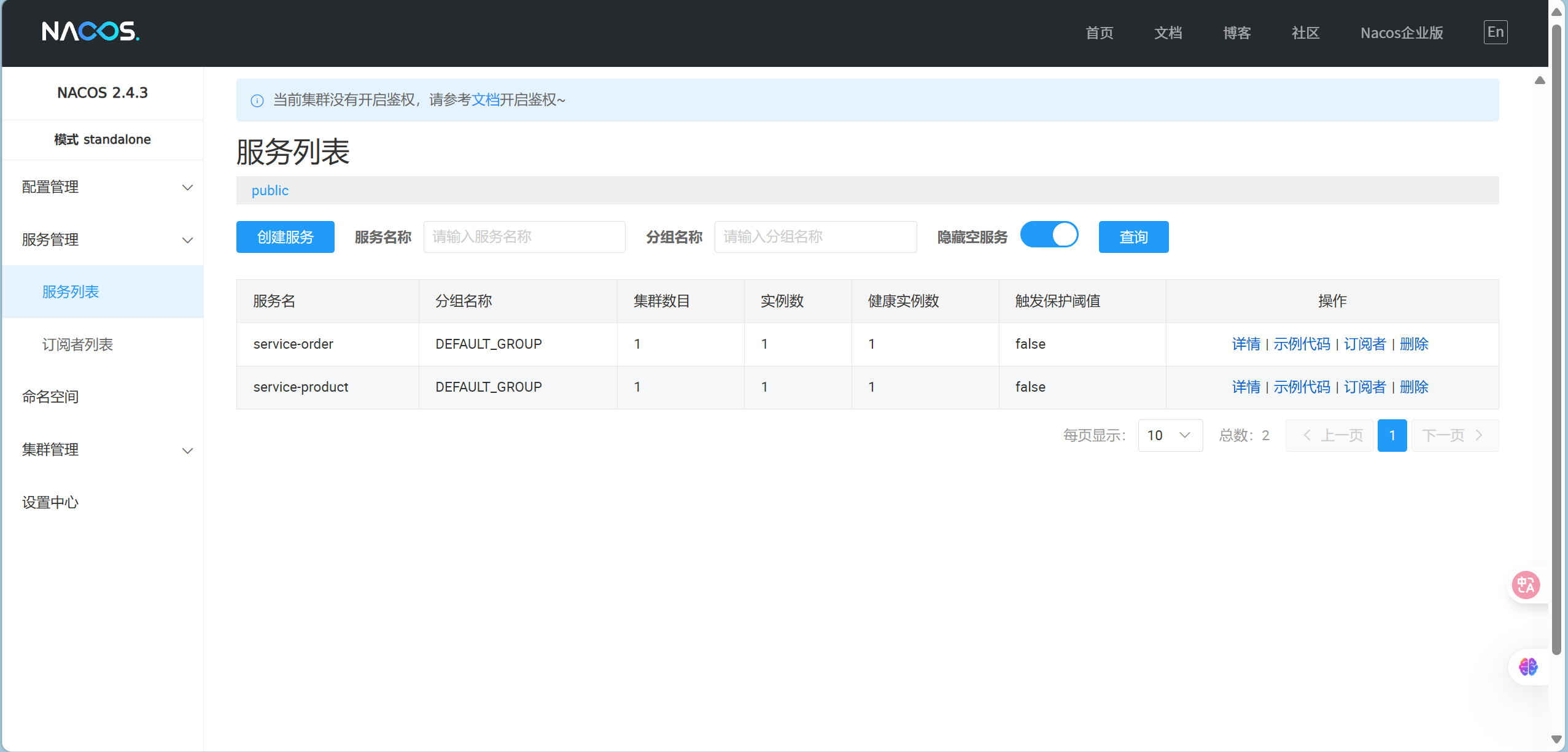This screenshot has width=1568, height=752.
Task: Toggle the 隐藏空服务 switch off
Action: click(1049, 235)
